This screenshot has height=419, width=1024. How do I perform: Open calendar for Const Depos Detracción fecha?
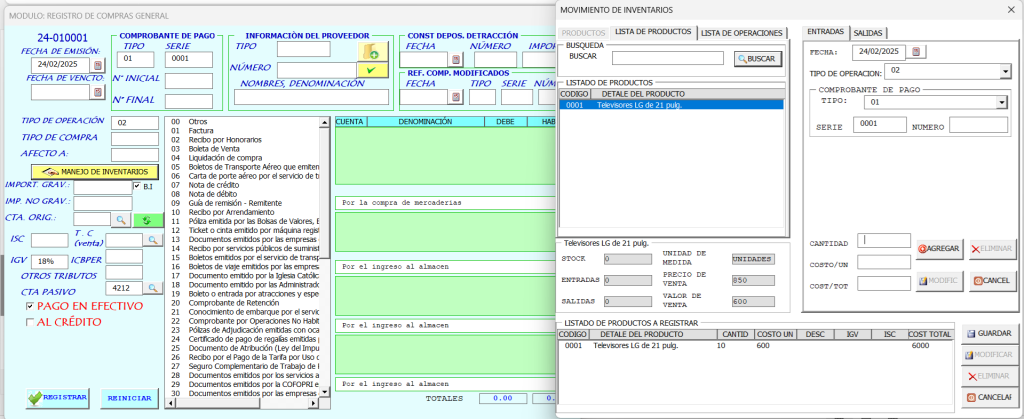[x=456, y=60]
